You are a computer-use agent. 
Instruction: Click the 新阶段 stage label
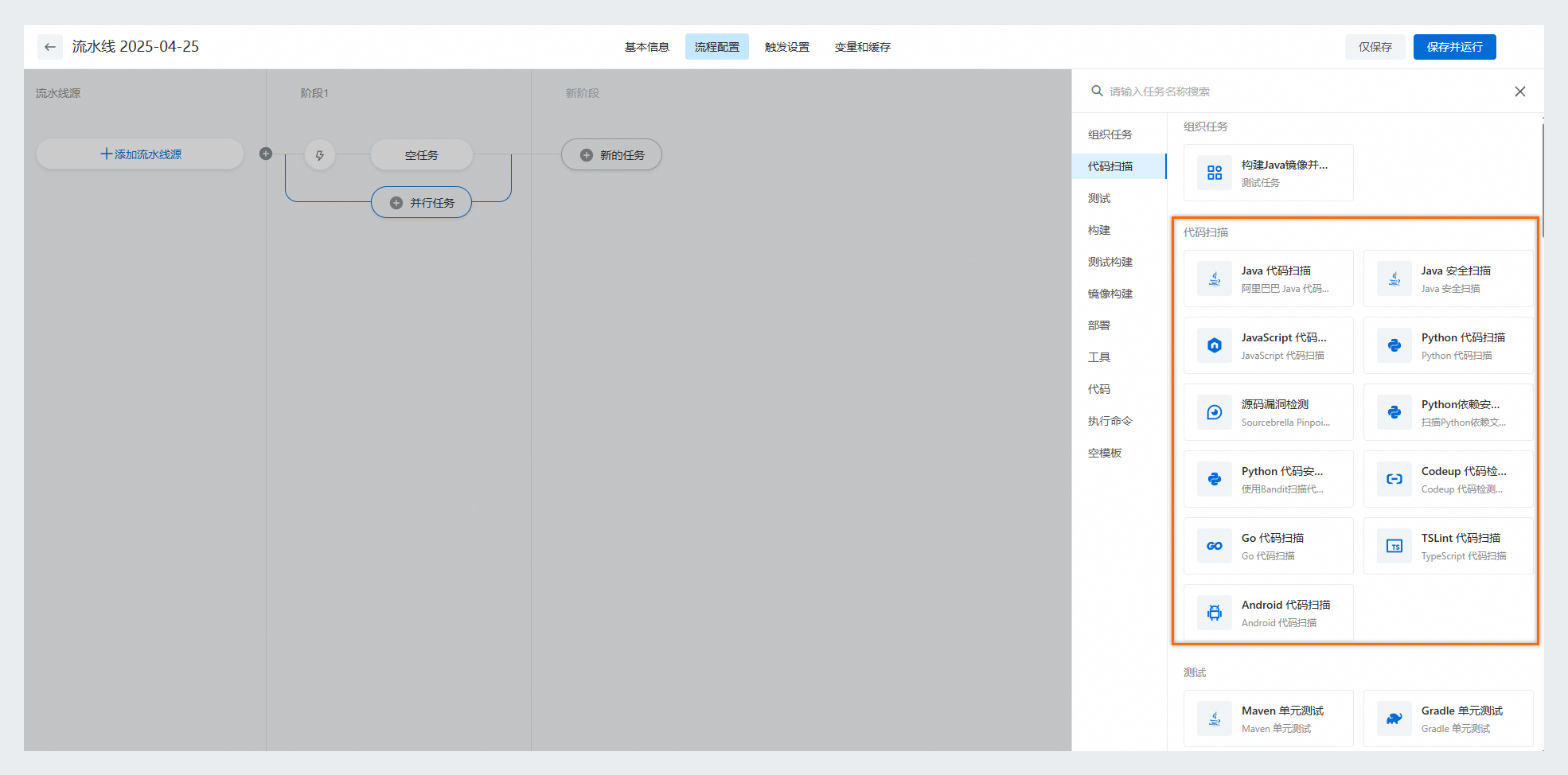[583, 93]
